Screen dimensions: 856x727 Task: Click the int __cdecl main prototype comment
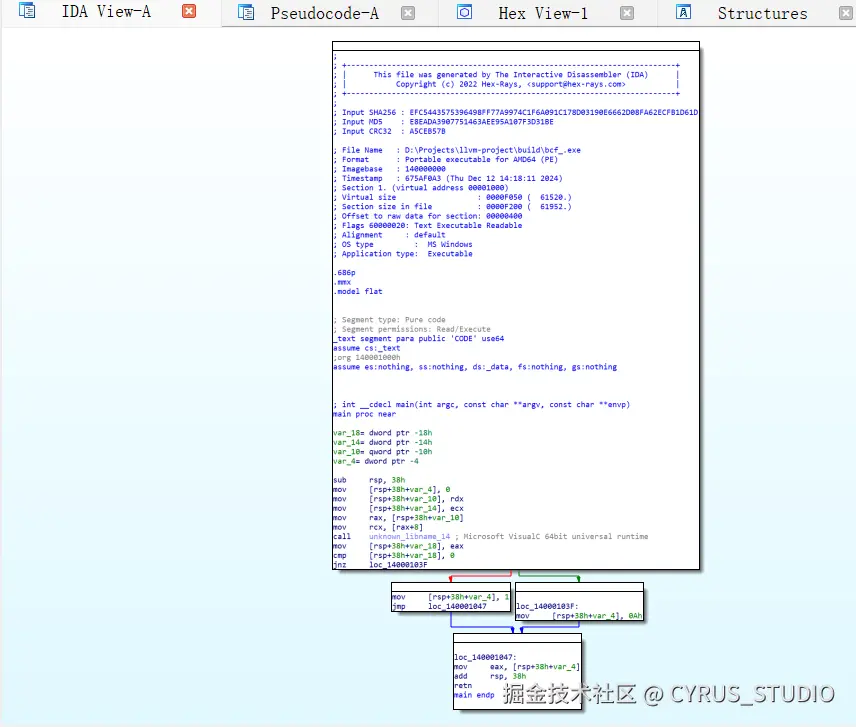[x=482, y=404]
